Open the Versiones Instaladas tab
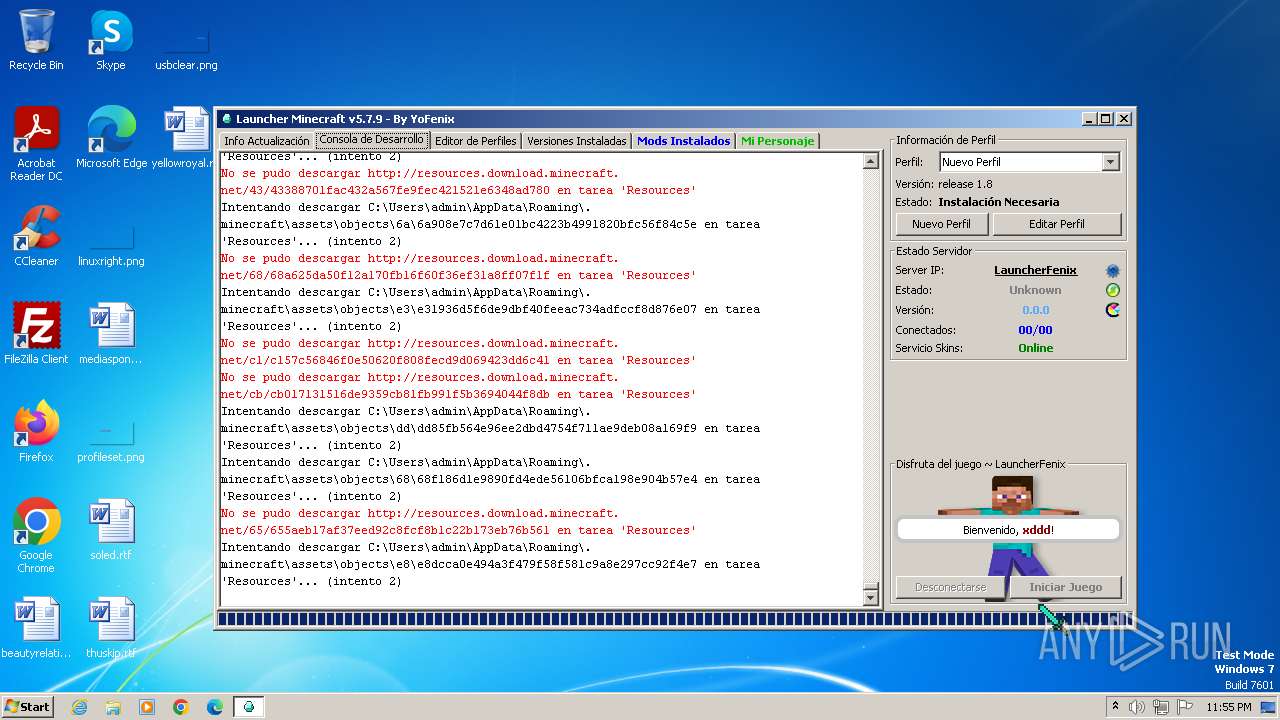1280x720 pixels. 577,141
